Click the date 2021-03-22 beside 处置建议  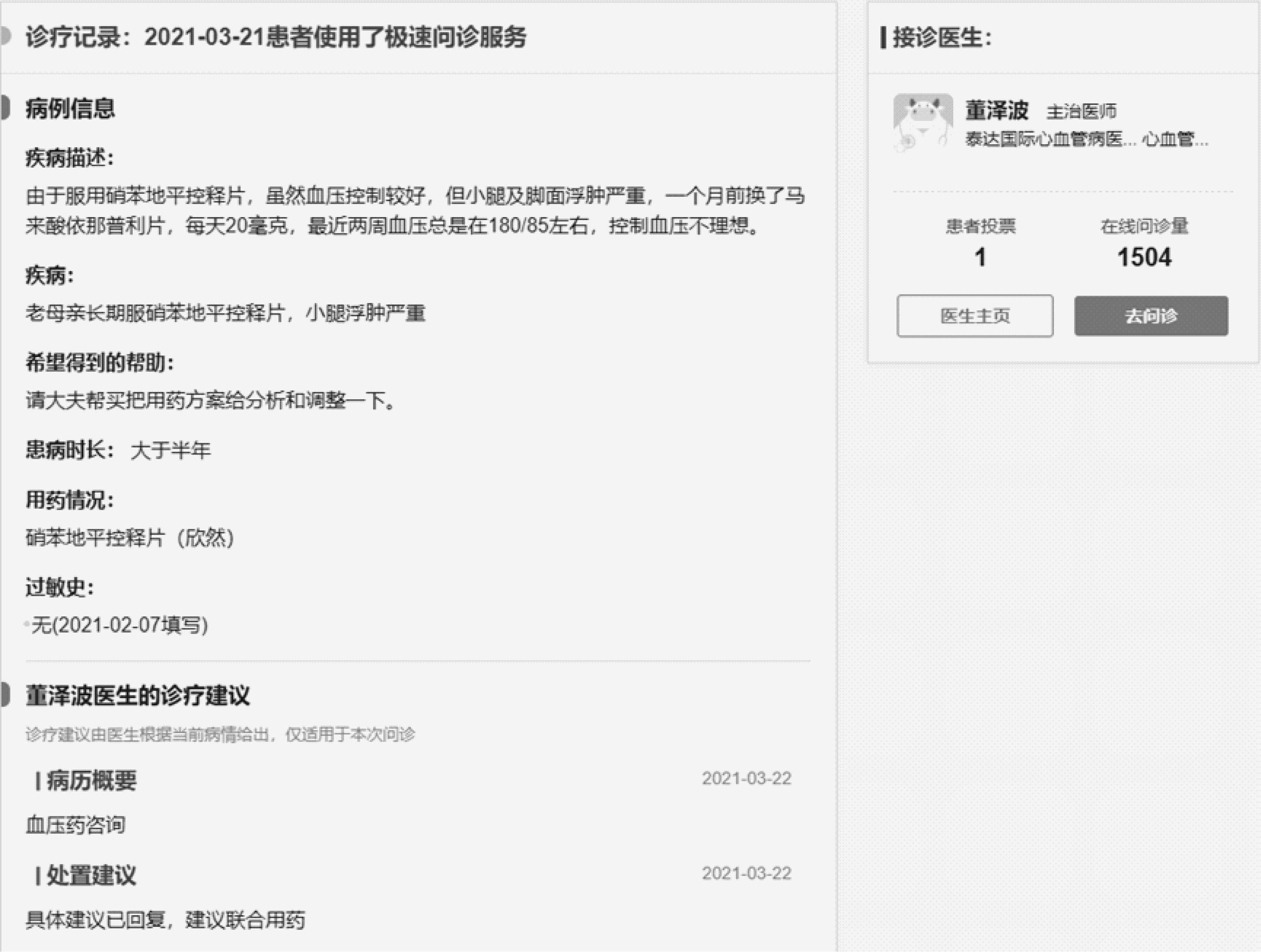(746, 873)
